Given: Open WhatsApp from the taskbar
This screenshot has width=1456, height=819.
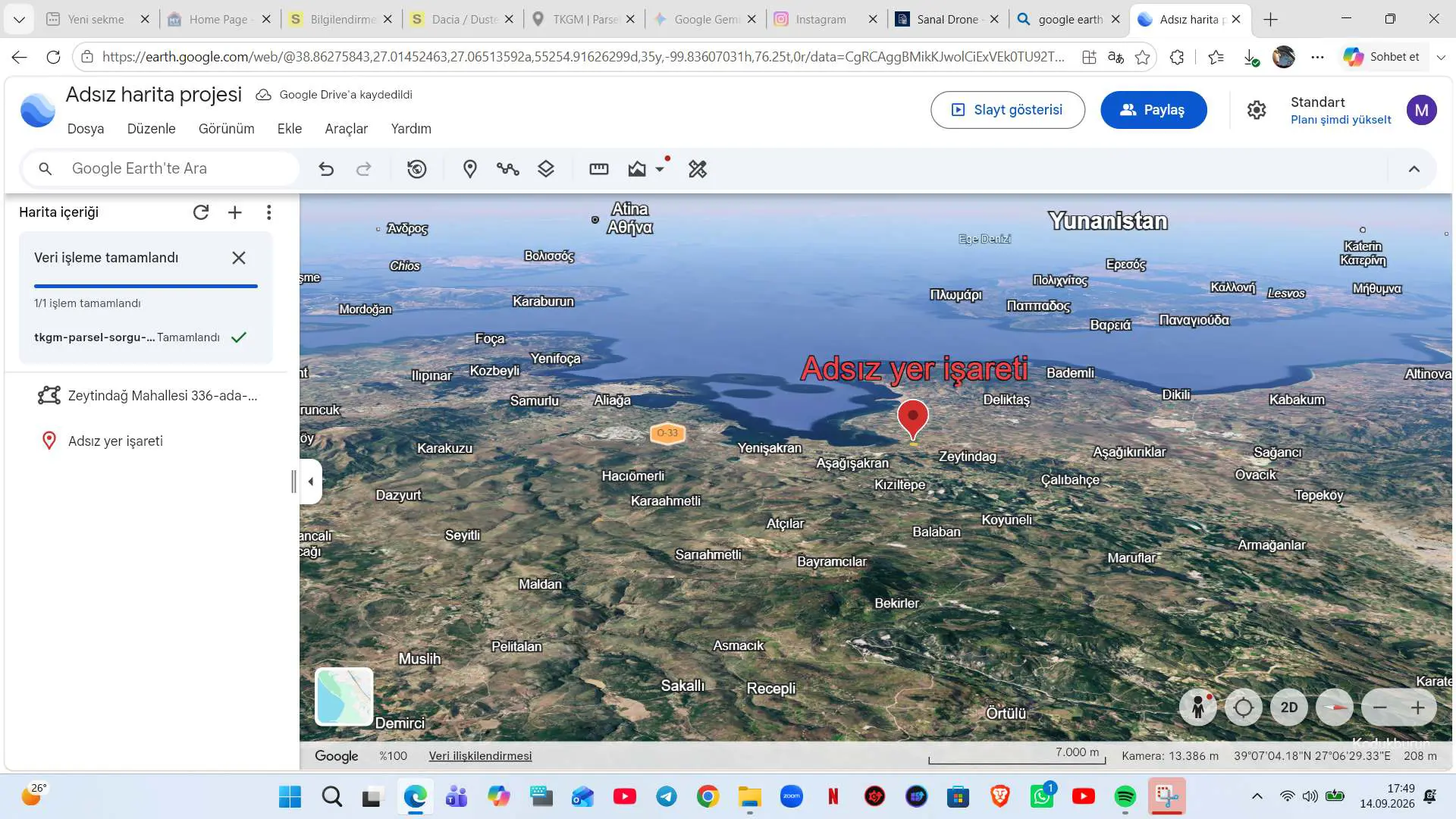Looking at the screenshot, I should pos(1042,796).
